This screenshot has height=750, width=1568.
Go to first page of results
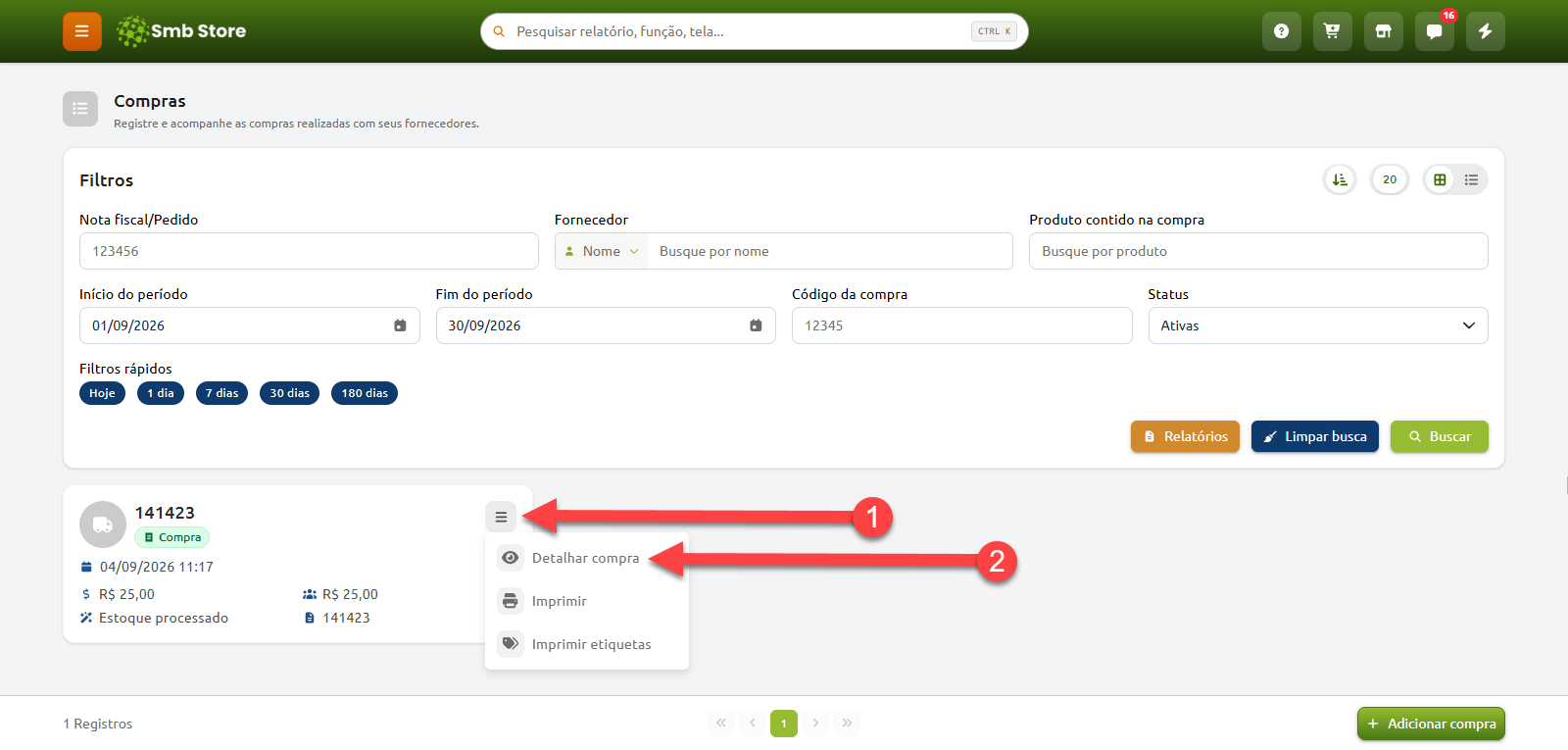click(721, 724)
